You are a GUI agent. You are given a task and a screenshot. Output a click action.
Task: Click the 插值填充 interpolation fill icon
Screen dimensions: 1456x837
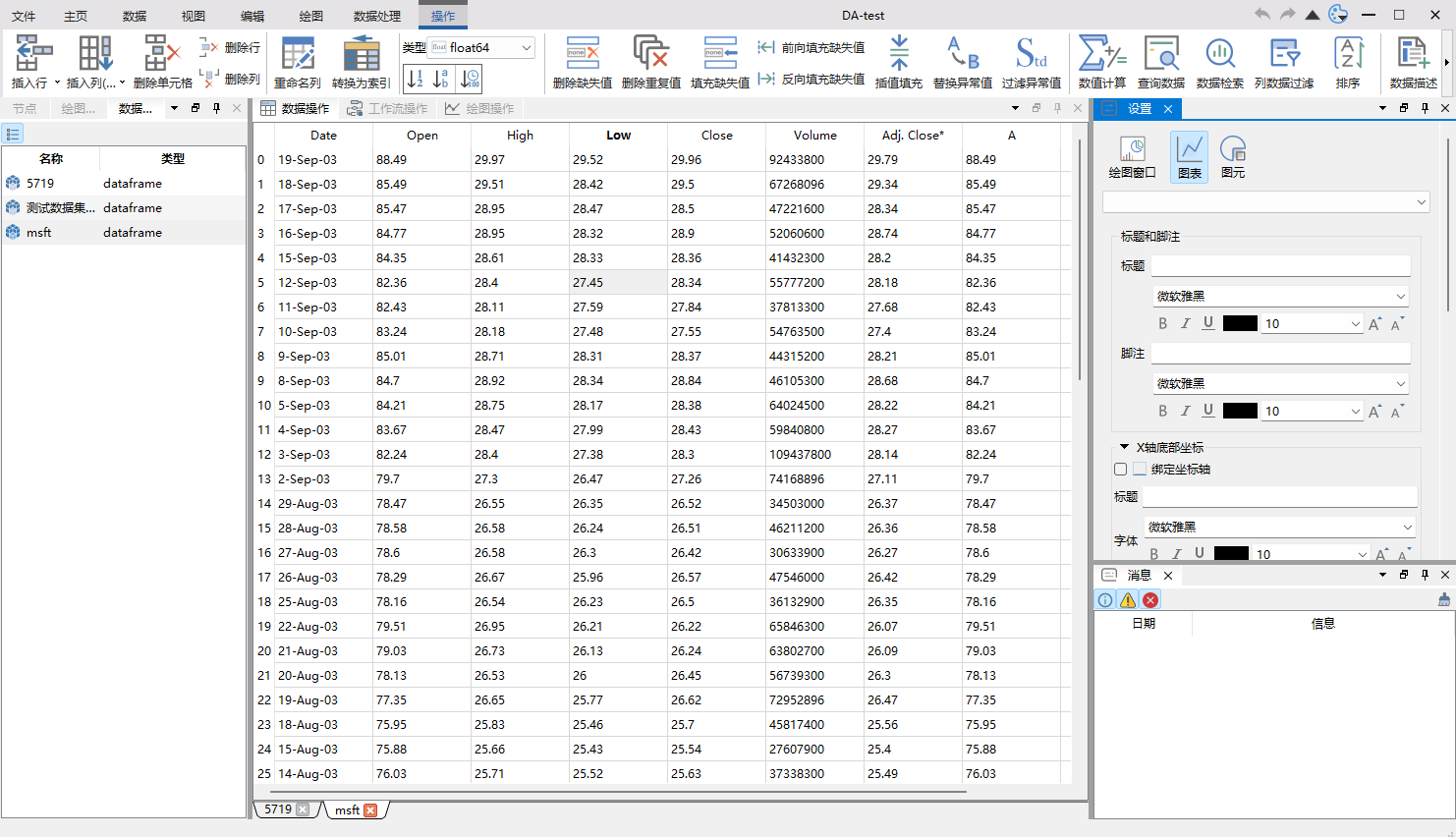[x=898, y=62]
